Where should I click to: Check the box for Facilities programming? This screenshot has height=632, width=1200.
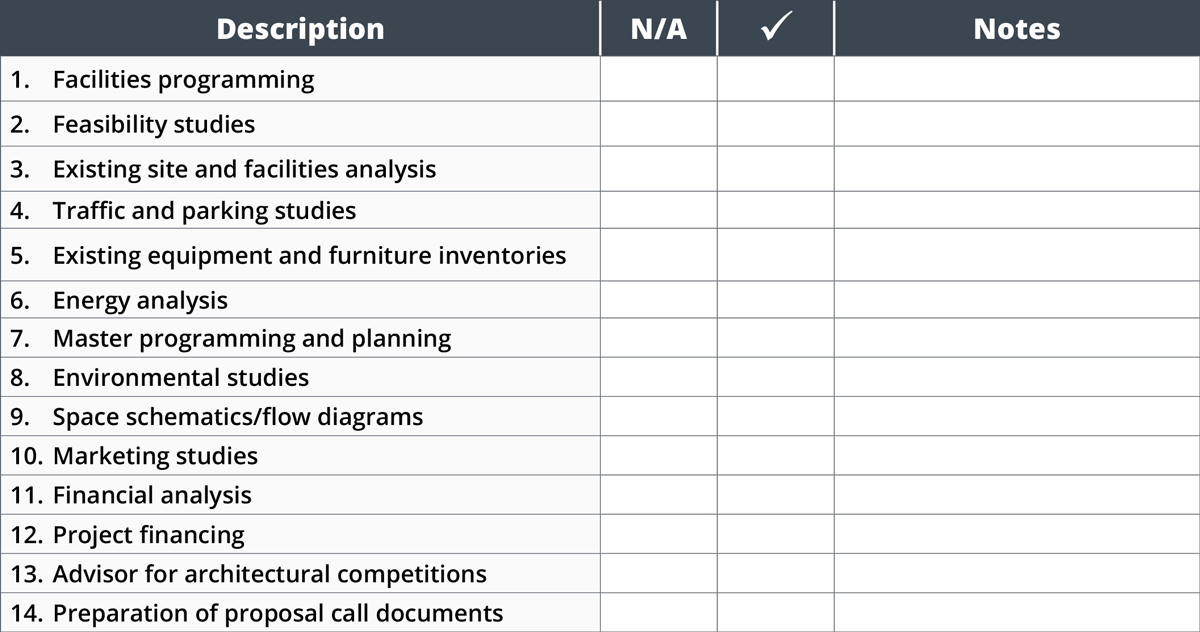point(775,79)
